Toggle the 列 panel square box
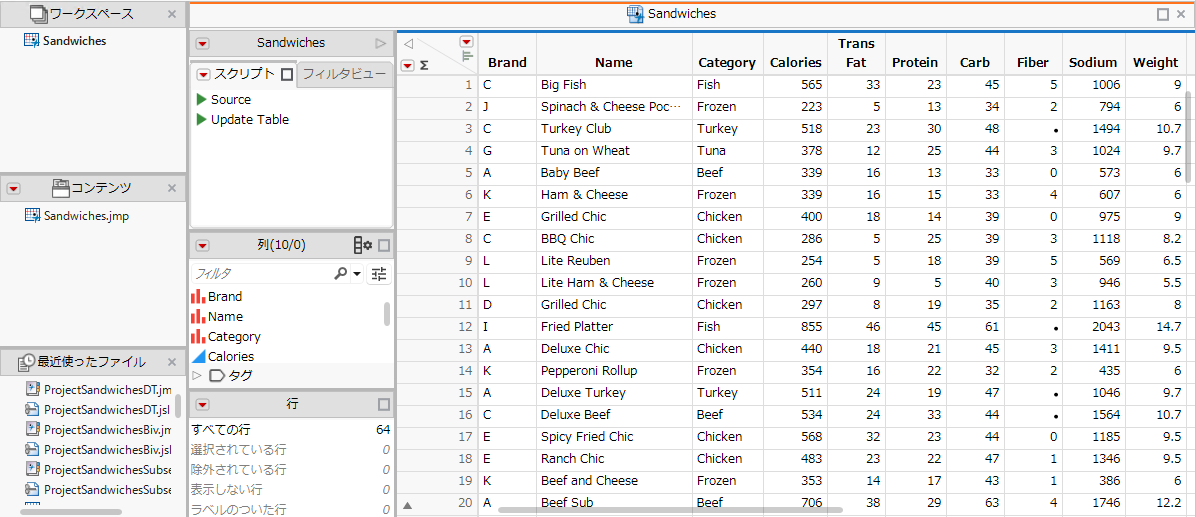Viewport: 1196px width, 517px height. (384, 246)
